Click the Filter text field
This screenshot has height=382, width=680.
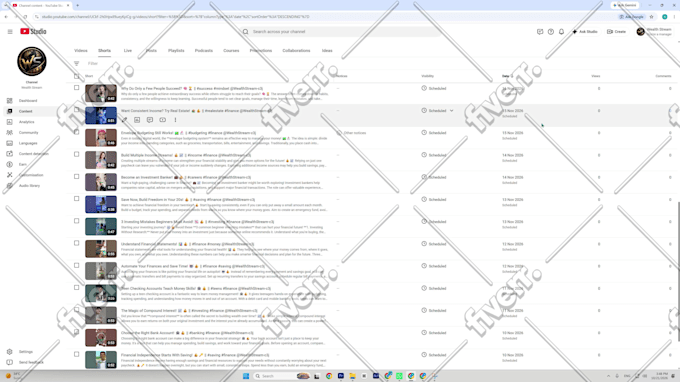click(93, 63)
